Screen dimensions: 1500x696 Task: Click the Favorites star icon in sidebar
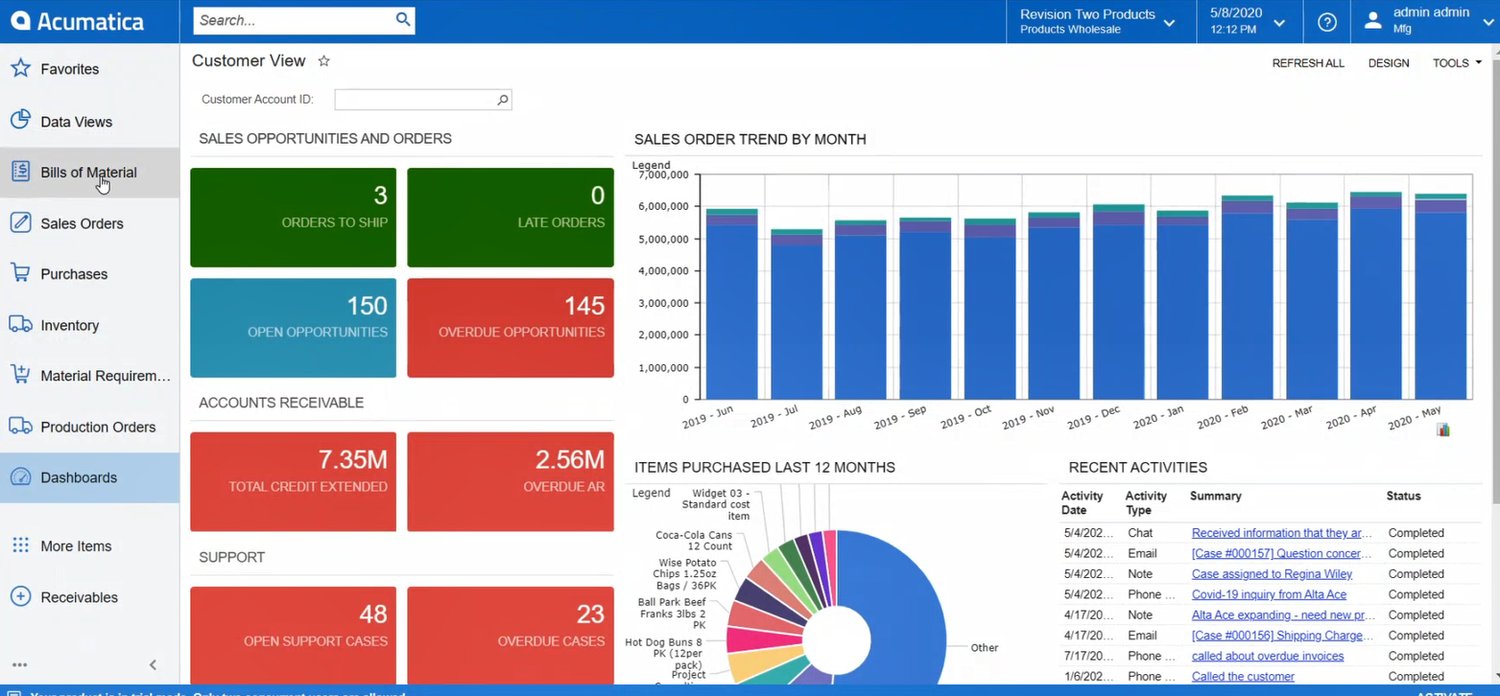(20, 69)
